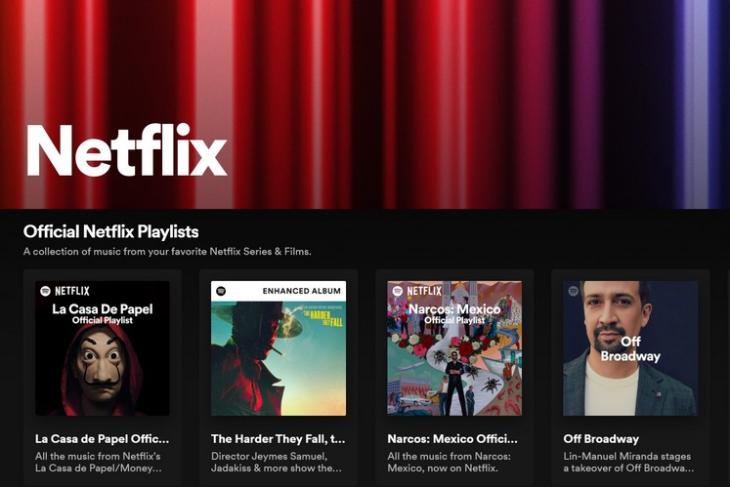Click 'Narcos: Mexico Offici...' title
The image size is (730, 487).
pos(453,439)
